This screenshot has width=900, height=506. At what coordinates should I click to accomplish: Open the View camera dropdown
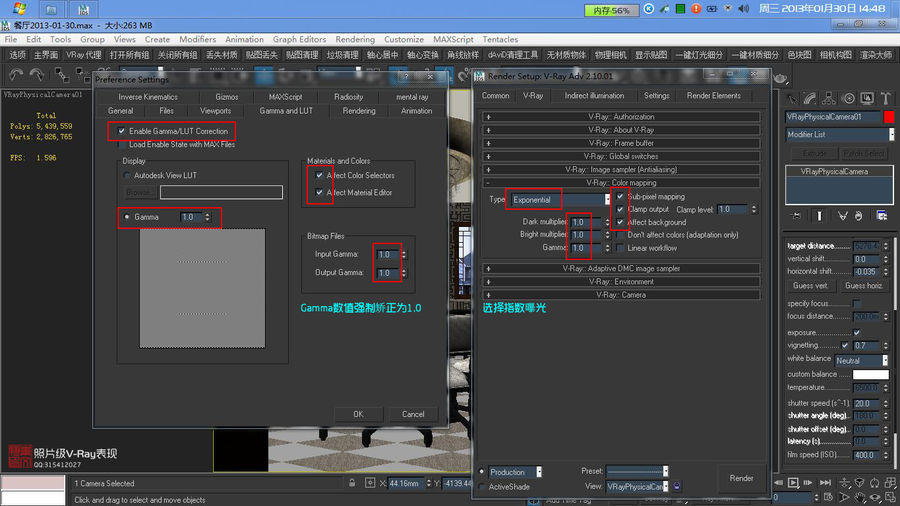(637, 486)
